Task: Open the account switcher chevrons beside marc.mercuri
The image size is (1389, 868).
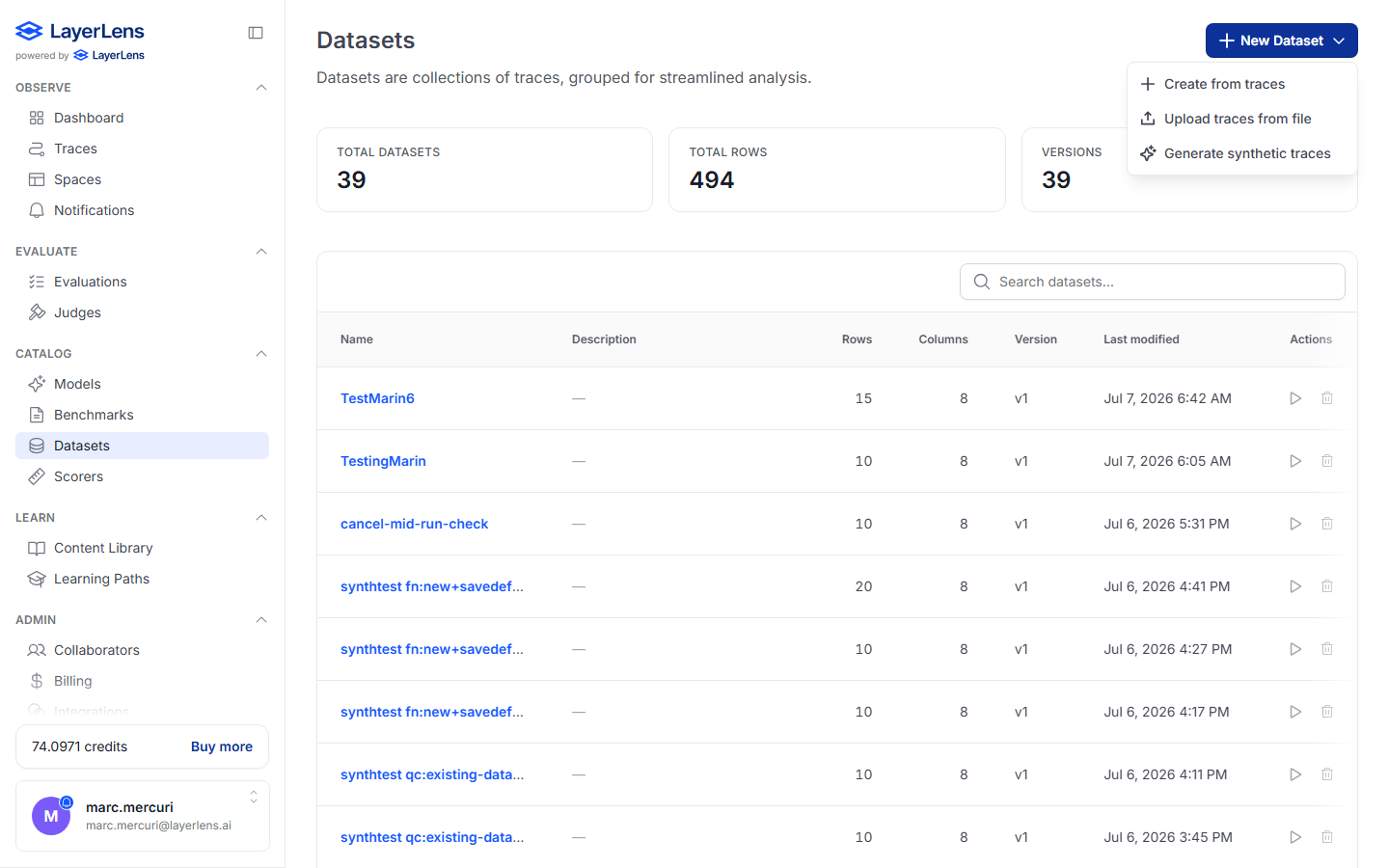Action: pyautogui.click(x=254, y=797)
